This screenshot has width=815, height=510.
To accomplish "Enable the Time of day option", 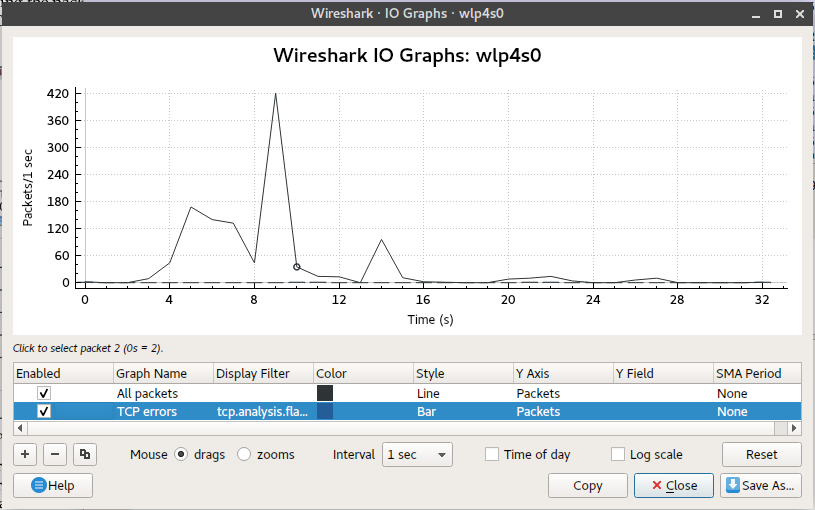I will [x=492, y=454].
